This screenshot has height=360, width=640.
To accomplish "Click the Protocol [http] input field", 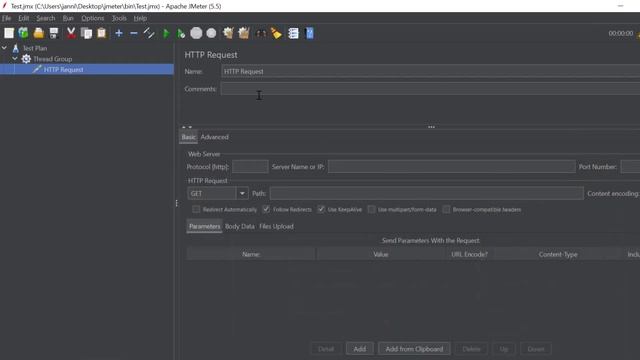I will (250, 167).
